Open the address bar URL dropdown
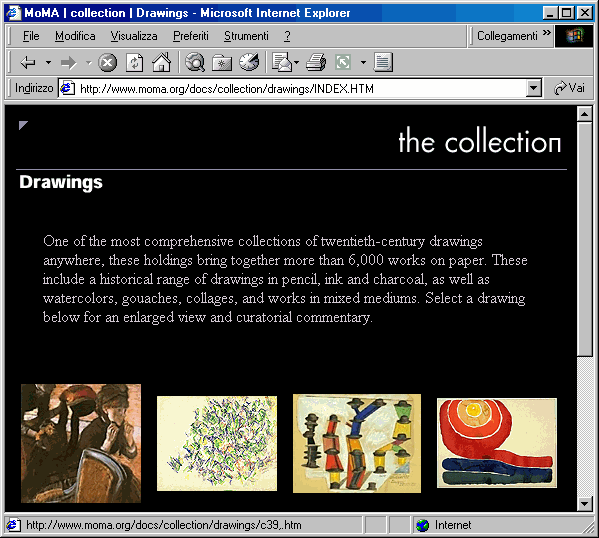The height and width of the screenshot is (538, 599). click(x=533, y=89)
